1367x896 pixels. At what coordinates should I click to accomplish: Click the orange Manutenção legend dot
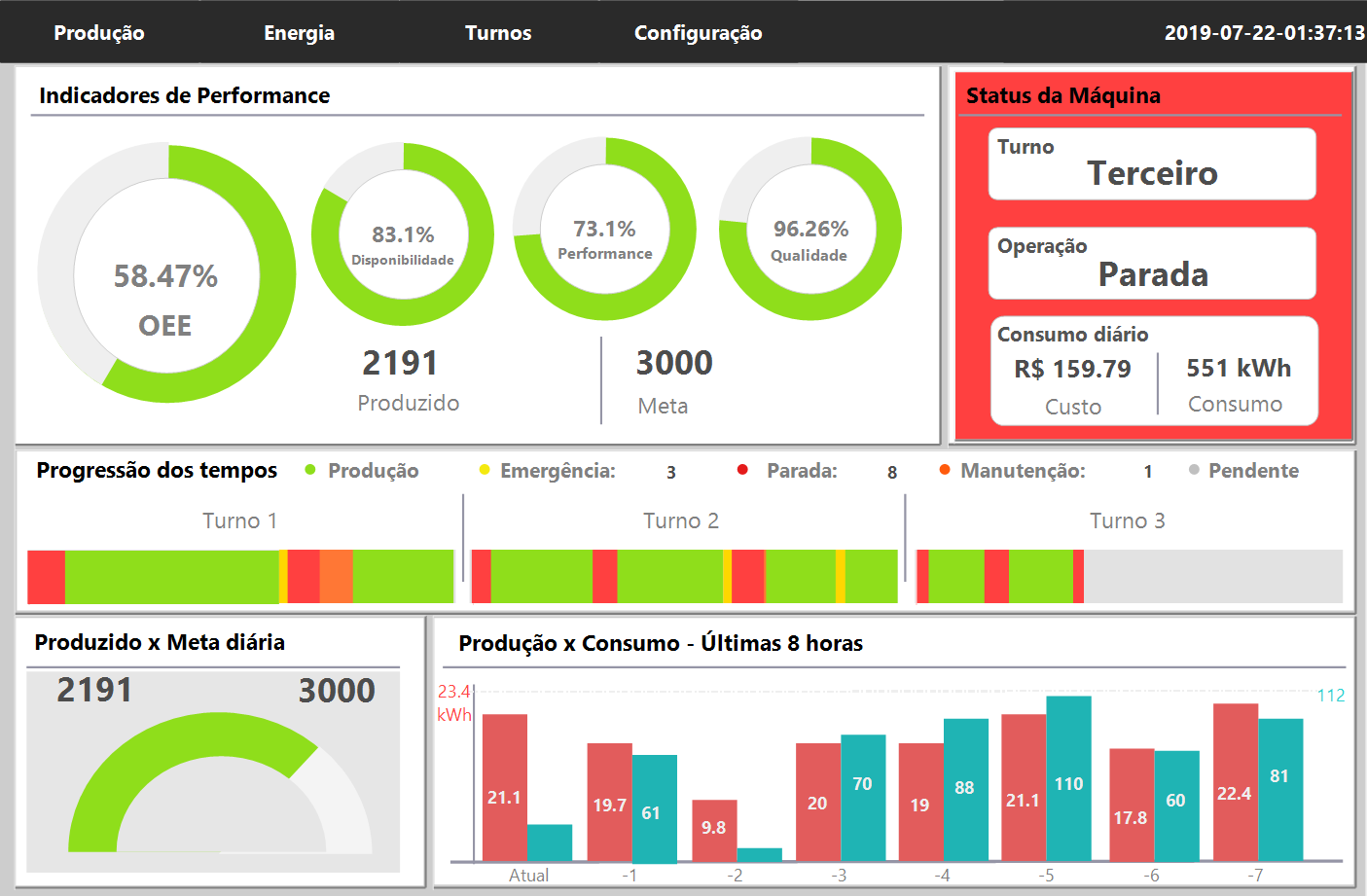coord(945,470)
